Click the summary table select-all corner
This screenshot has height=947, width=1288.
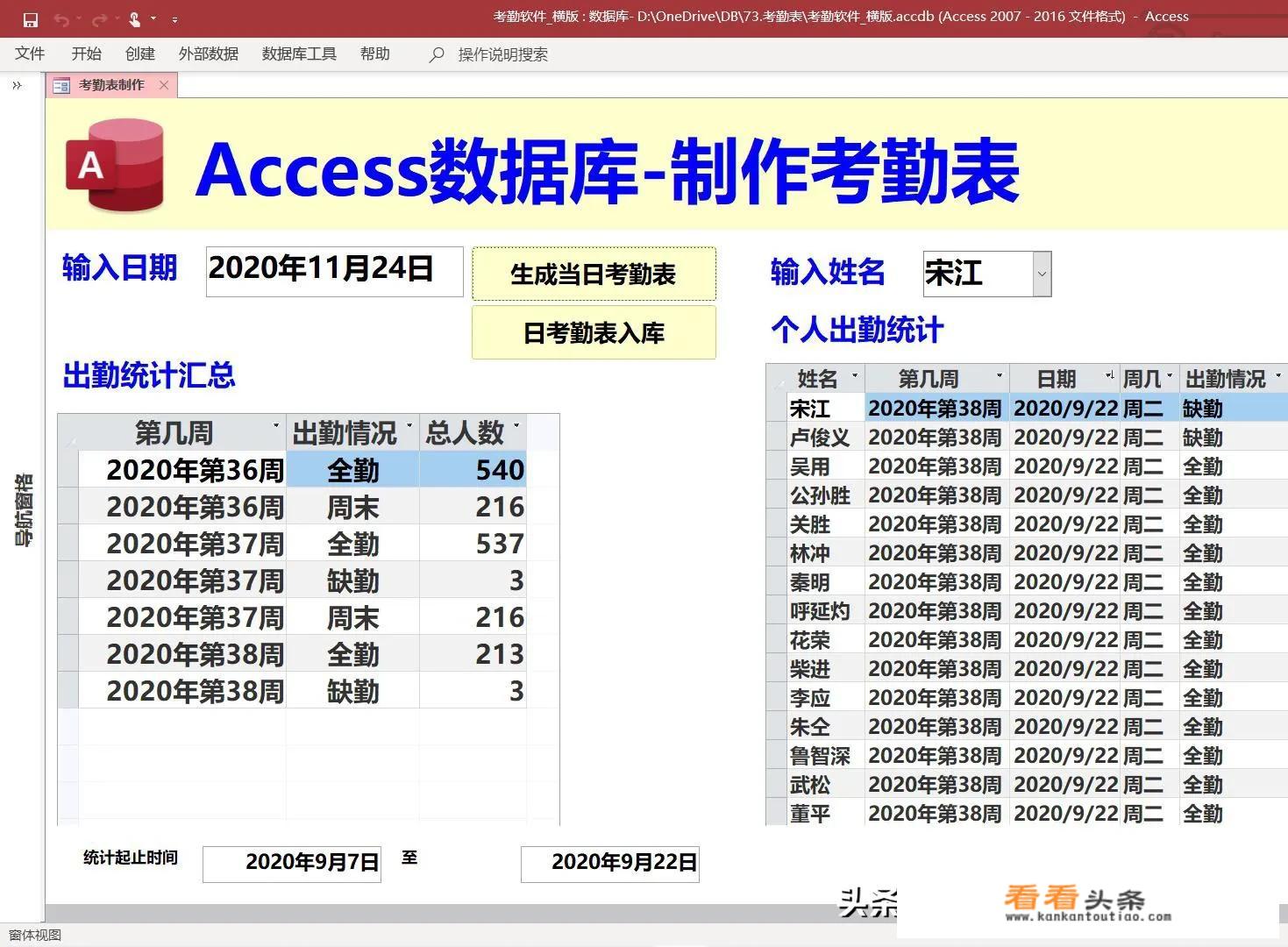(x=68, y=433)
